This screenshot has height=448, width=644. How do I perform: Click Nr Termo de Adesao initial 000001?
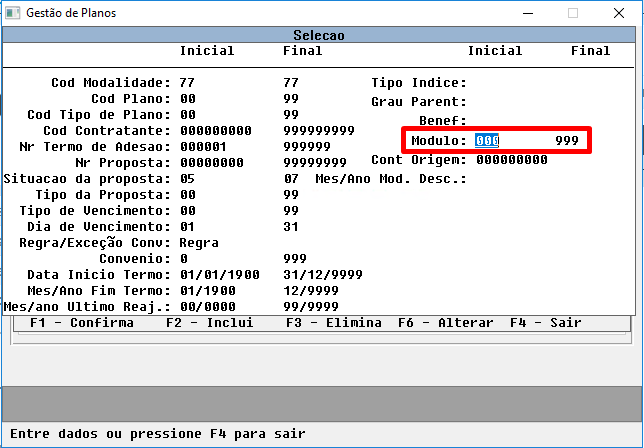[203, 147]
